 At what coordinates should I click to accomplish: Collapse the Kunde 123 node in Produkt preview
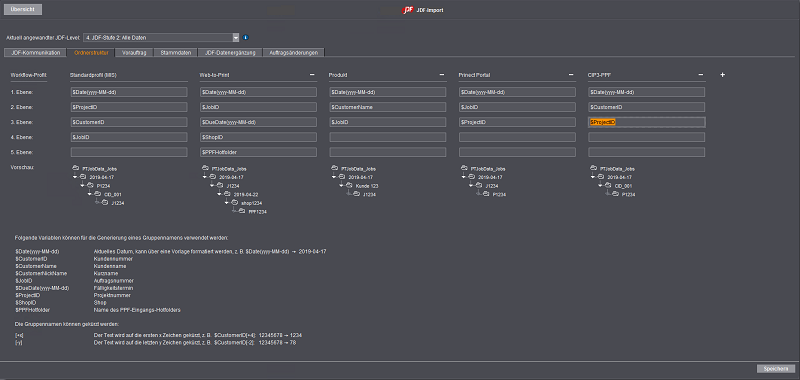[341, 186]
